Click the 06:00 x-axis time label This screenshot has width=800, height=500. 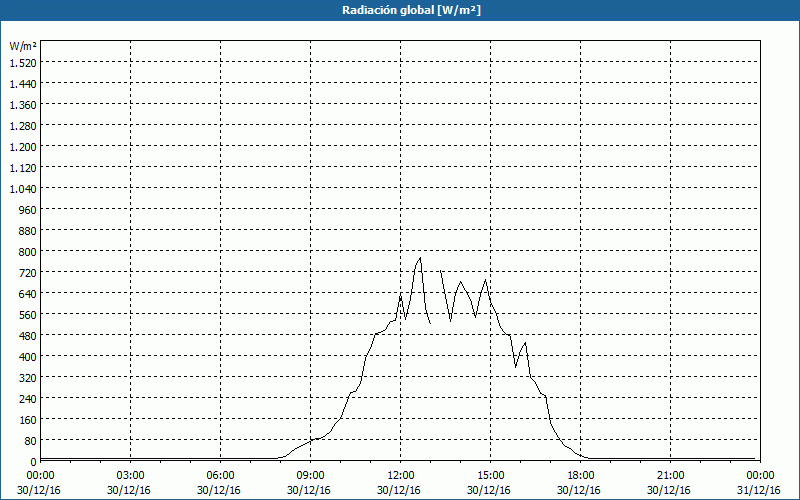coord(220,476)
